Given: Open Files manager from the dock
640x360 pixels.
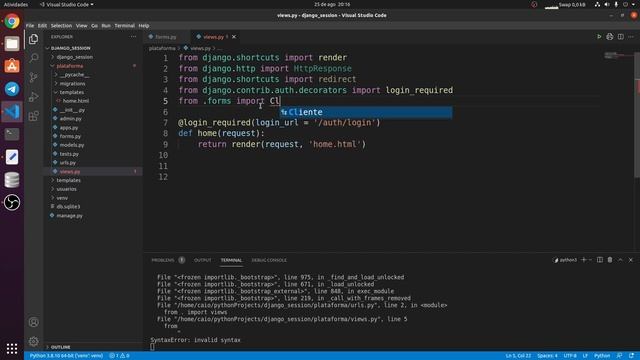Looking at the screenshot, I should pyautogui.click(x=12, y=44).
